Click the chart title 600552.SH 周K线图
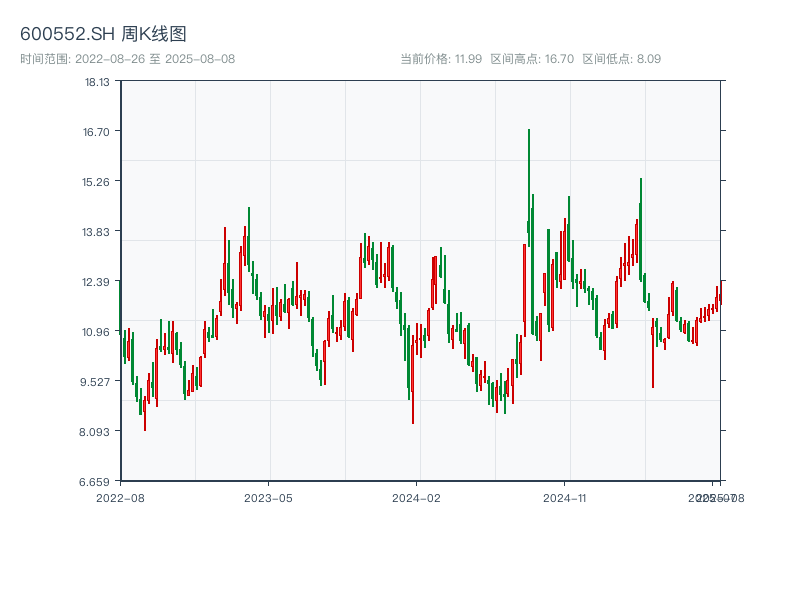 coord(103,34)
